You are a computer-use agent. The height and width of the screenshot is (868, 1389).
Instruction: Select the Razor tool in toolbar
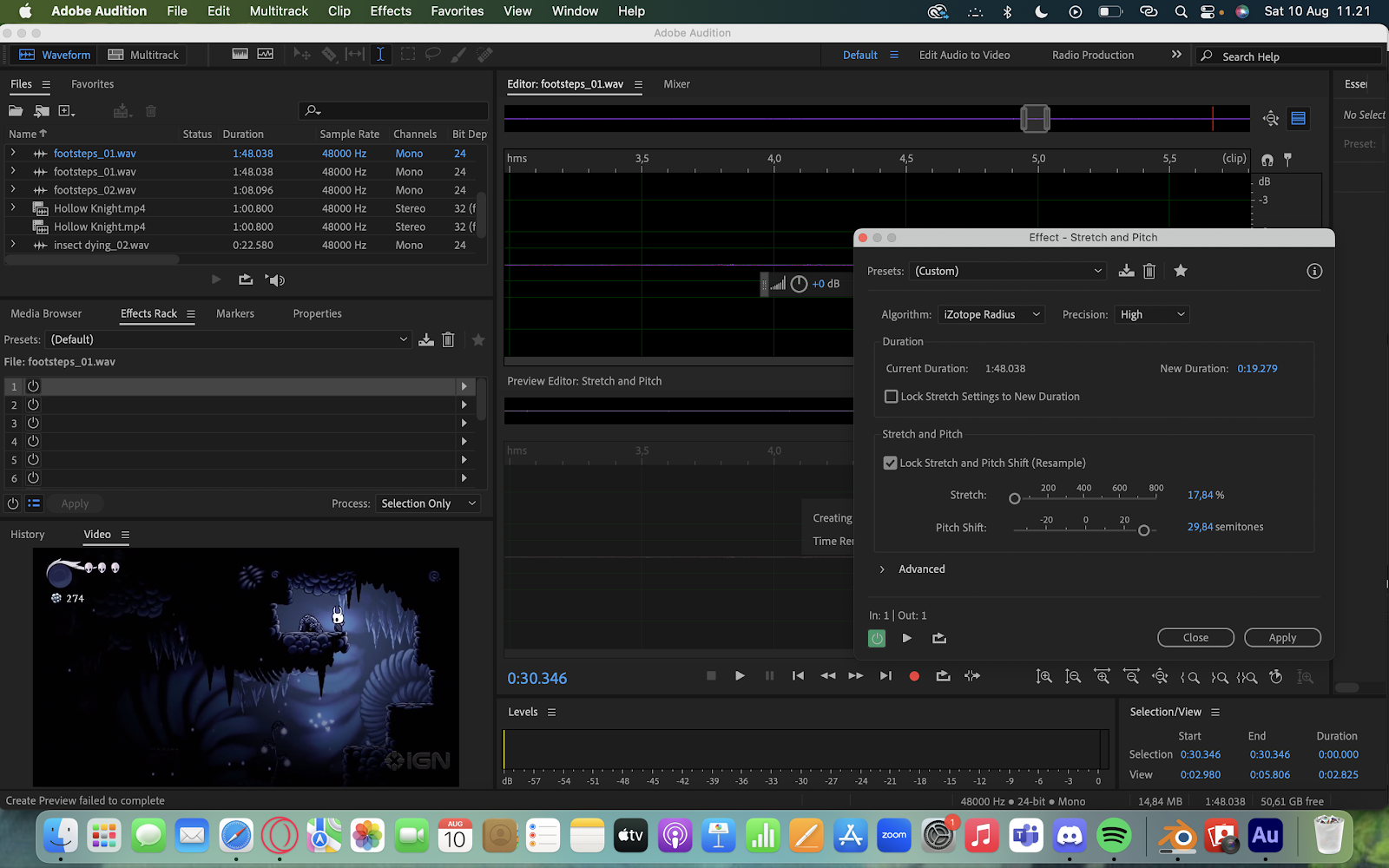coord(329,55)
